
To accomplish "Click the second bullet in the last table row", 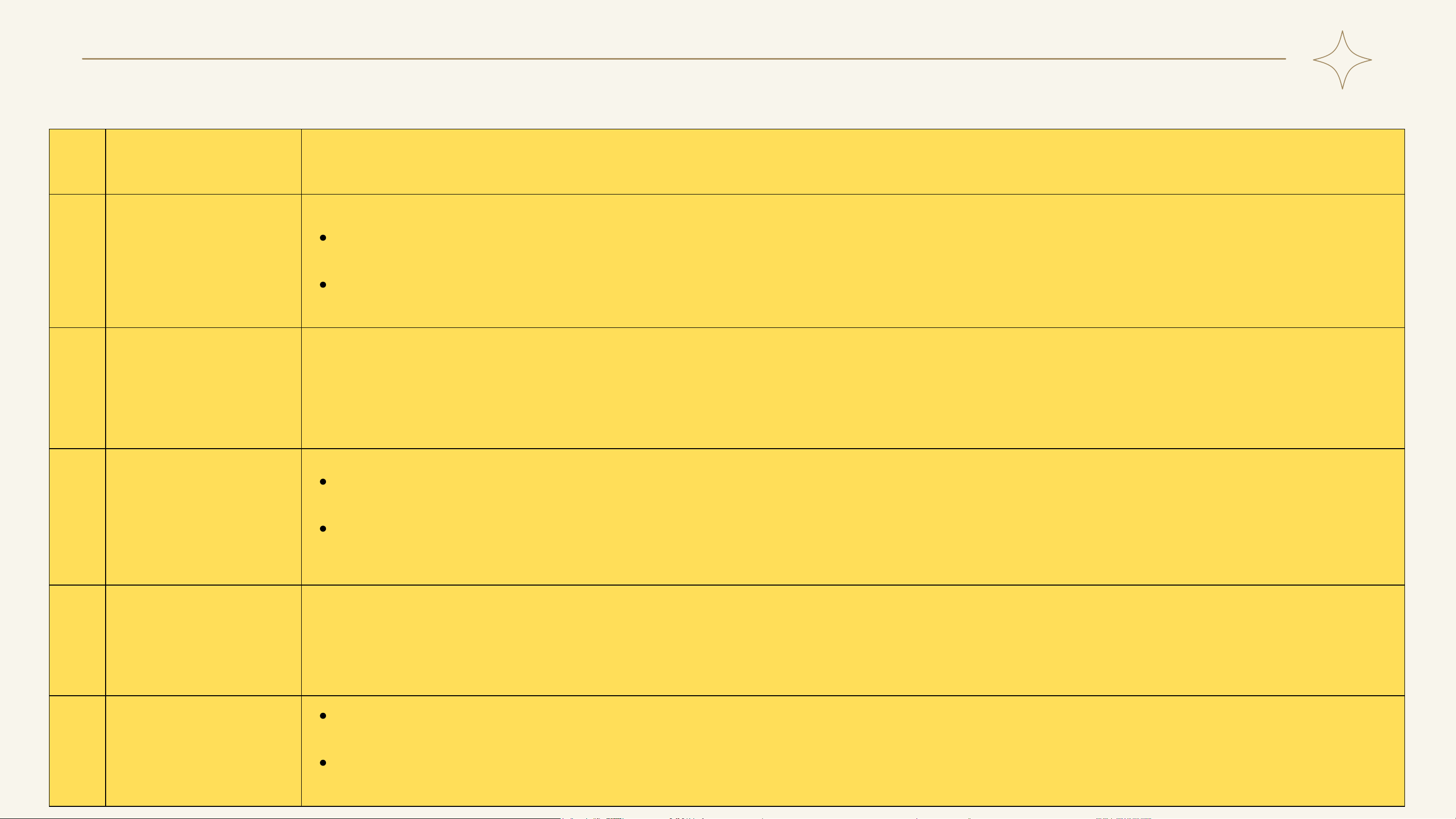I will (x=323, y=763).
